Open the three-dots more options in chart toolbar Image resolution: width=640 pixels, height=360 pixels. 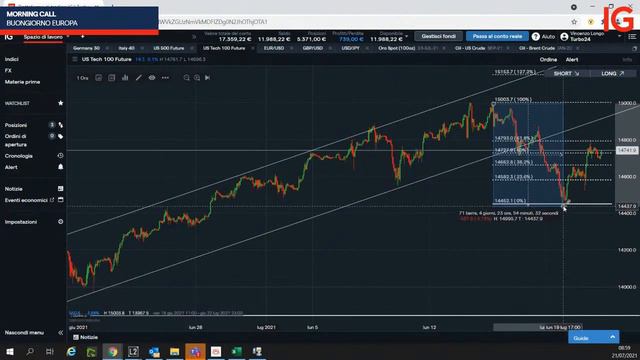[165, 78]
